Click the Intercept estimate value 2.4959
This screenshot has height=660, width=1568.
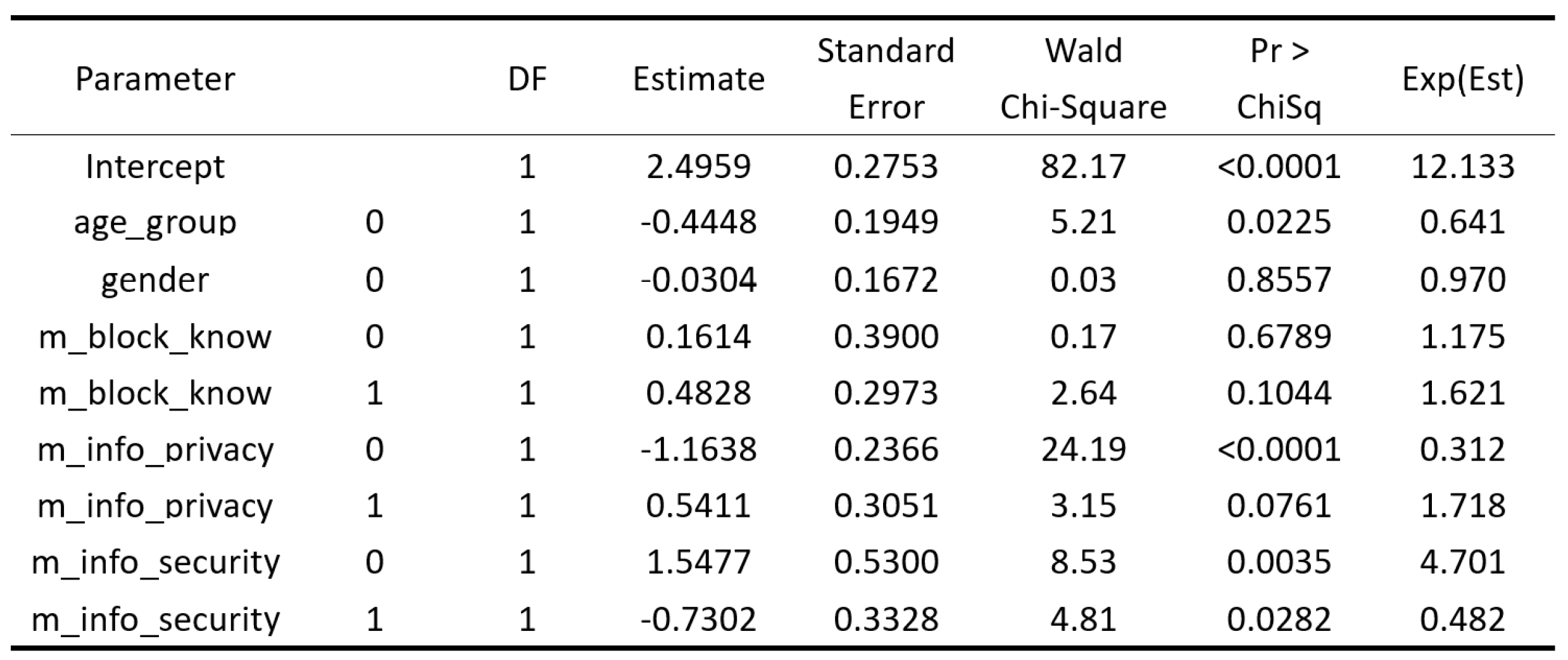pyautogui.click(x=699, y=167)
